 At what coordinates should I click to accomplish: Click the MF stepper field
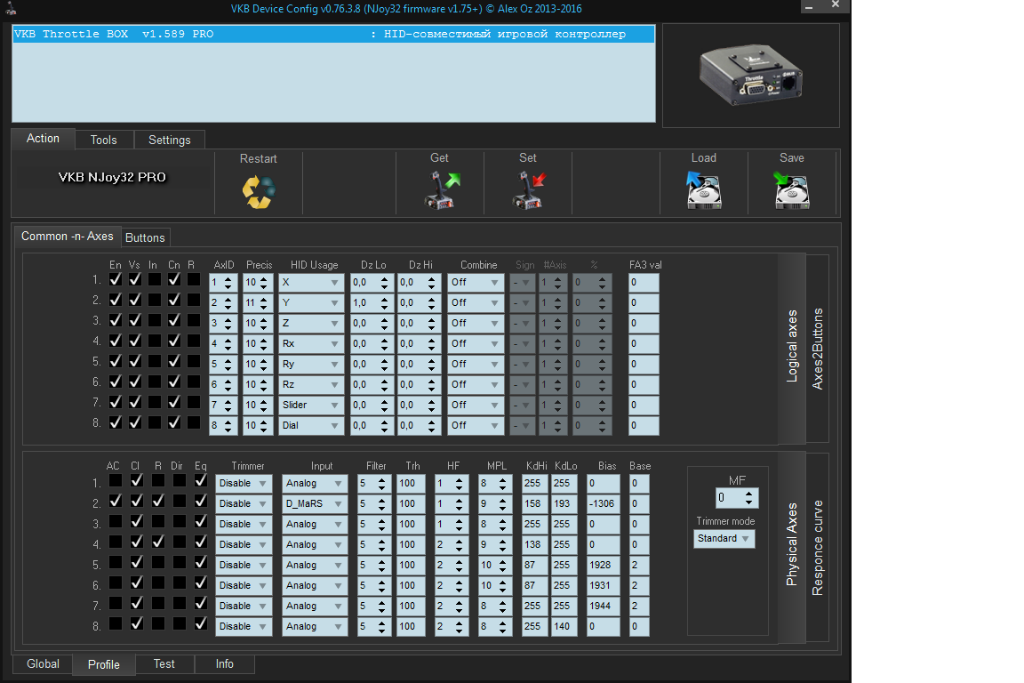pos(737,498)
